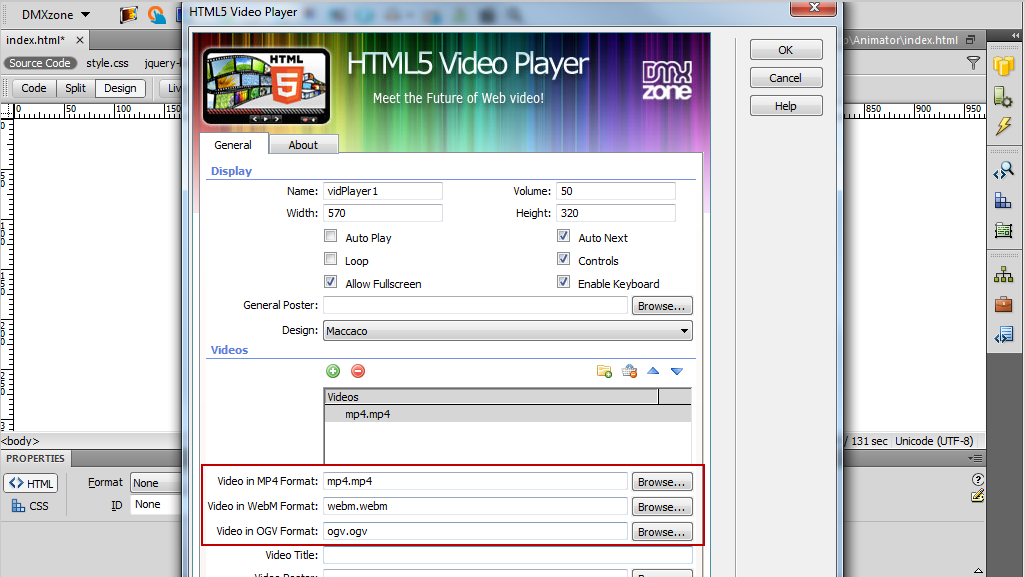The width and height of the screenshot is (1025, 577).
Task: Switch to Split view button
Action: (x=75, y=88)
